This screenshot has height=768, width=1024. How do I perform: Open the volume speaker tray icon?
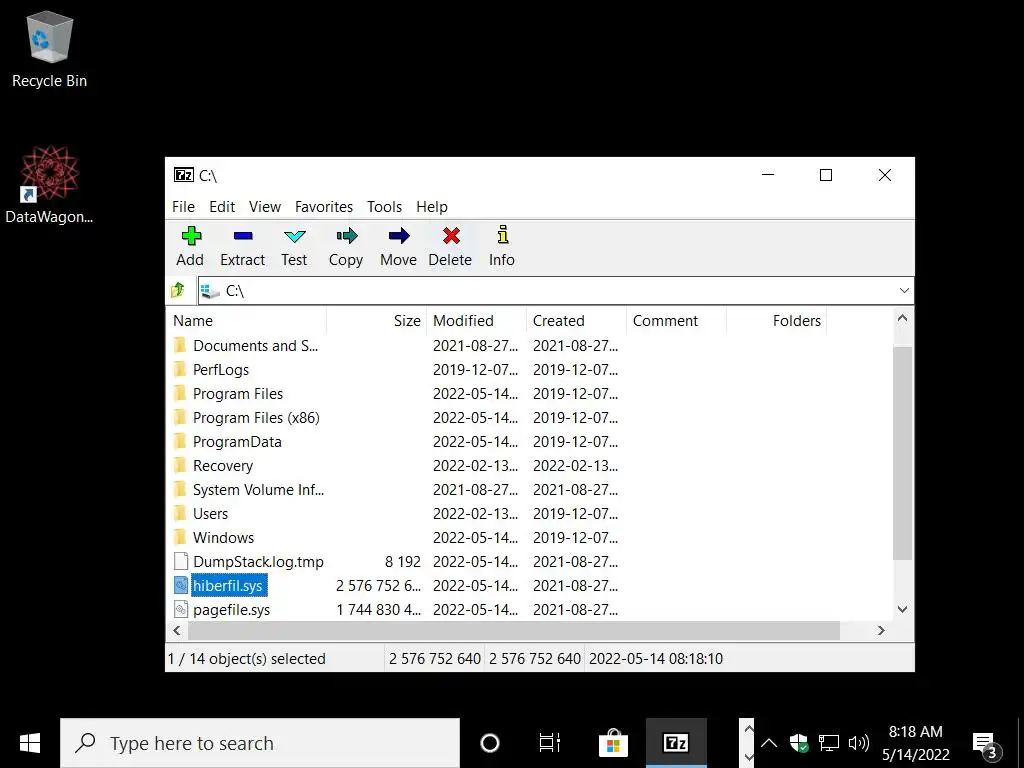(858, 743)
